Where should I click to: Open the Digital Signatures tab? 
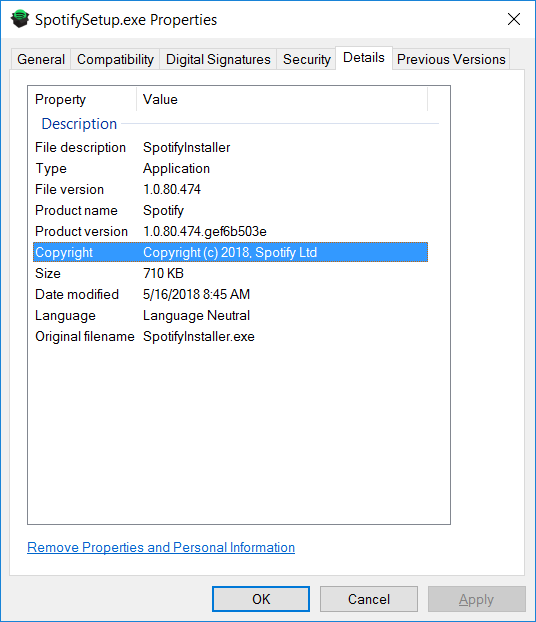[218, 59]
